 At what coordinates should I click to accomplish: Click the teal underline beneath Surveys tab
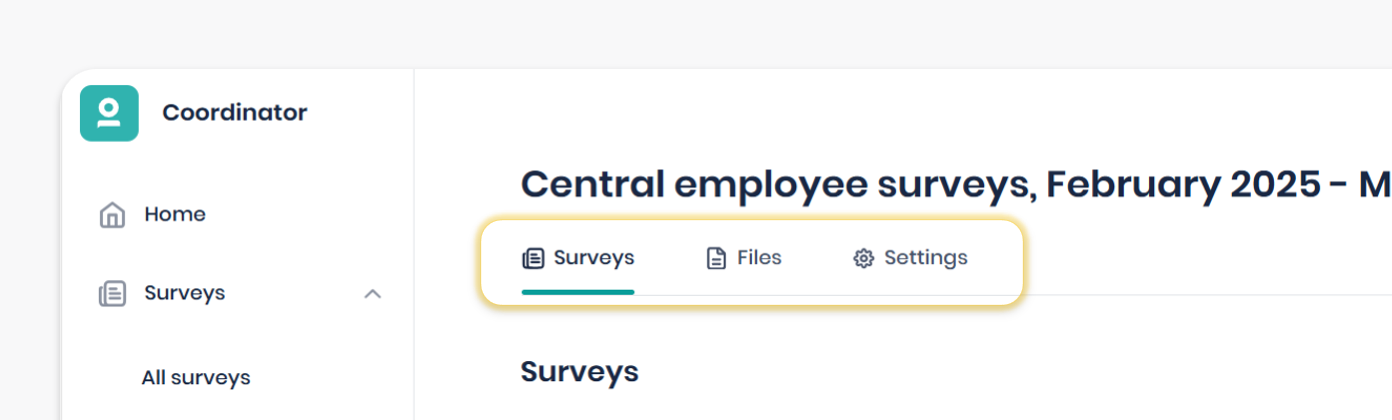click(x=578, y=292)
